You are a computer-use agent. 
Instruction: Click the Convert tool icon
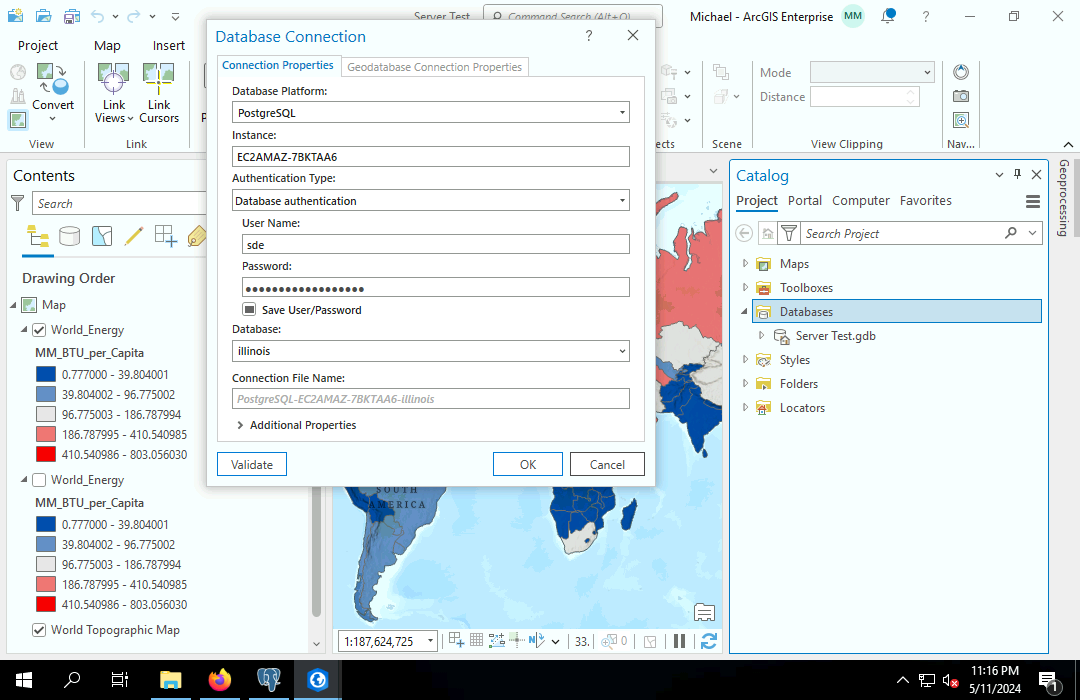point(52,79)
